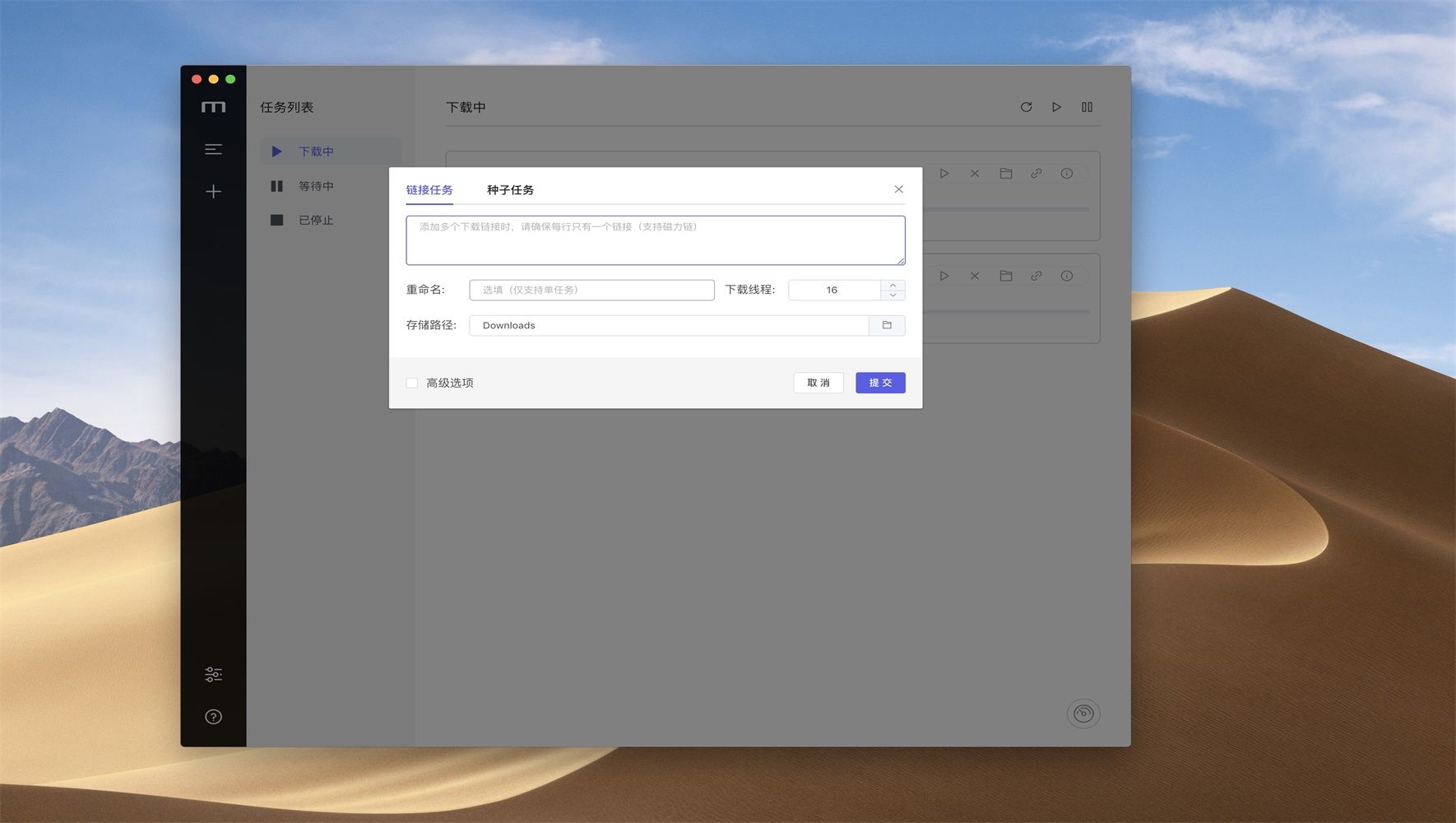The width and height of the screenshot is (1456, 823).
Task: Click the speedometer icon at bottom right
Action: click(1083, 714)
